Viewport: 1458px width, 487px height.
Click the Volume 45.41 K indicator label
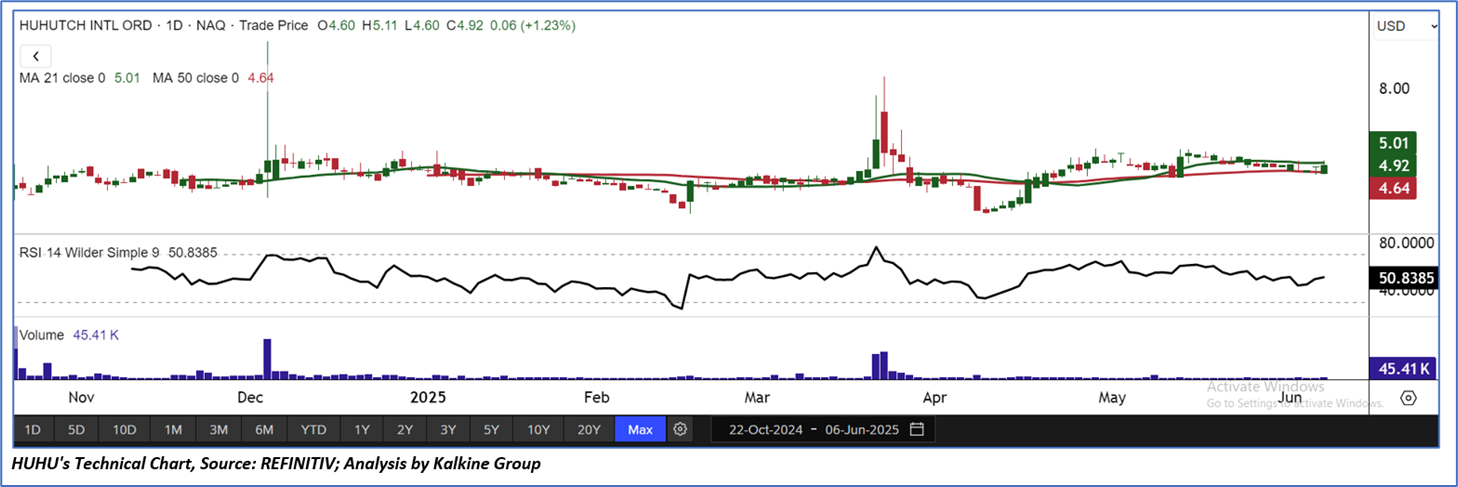[x=70, y=335]
